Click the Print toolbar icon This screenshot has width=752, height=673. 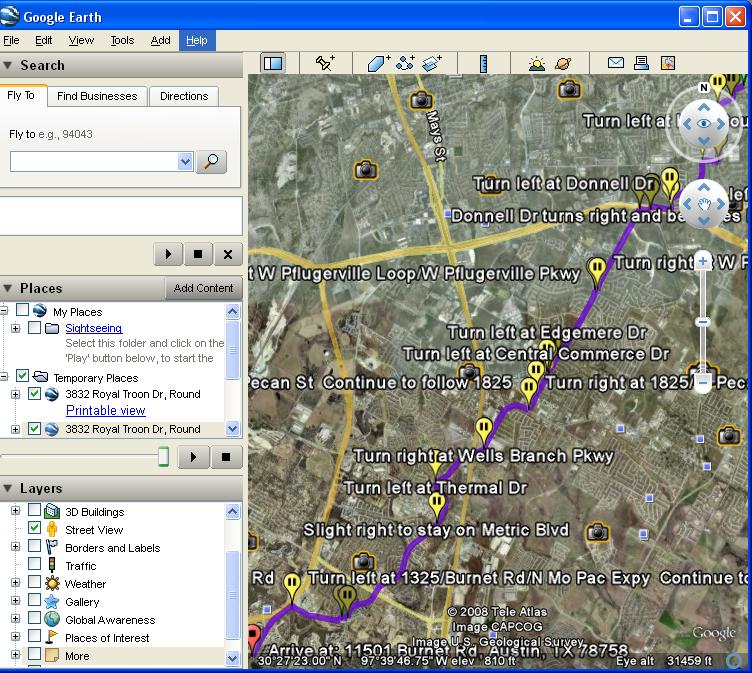[x=641, y=63]
